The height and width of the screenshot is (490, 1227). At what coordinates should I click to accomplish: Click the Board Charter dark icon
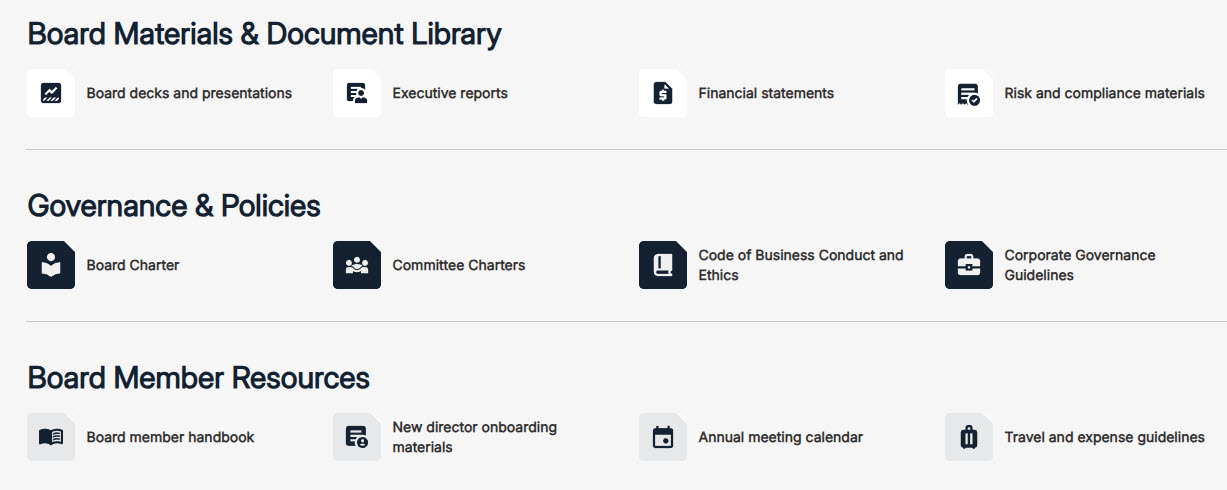click(x=51, y=265)
